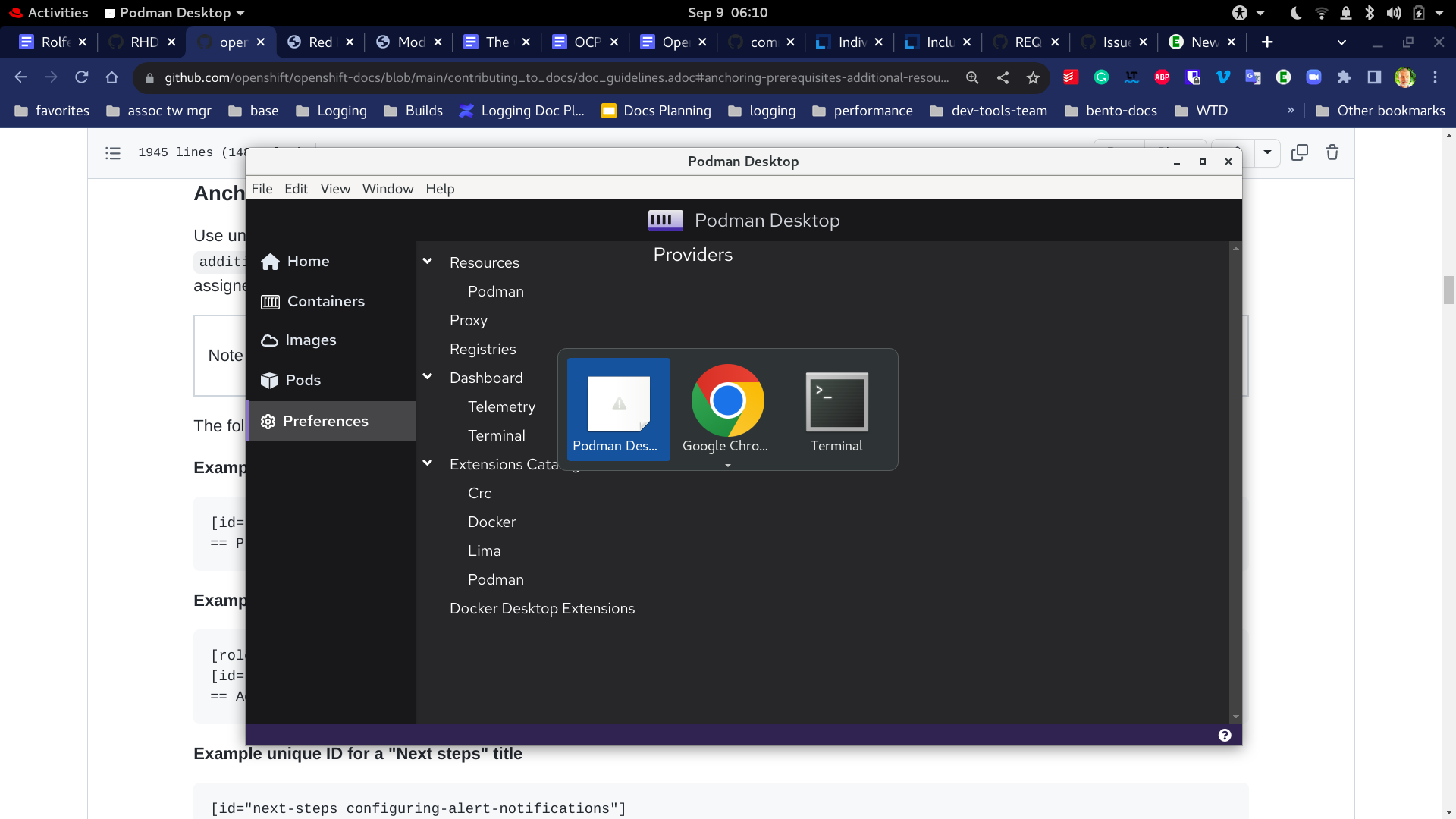Image resolution: width=1456 pixels, height=819 pixels.
Task: Open the View menu
Action: coord(335,189)
